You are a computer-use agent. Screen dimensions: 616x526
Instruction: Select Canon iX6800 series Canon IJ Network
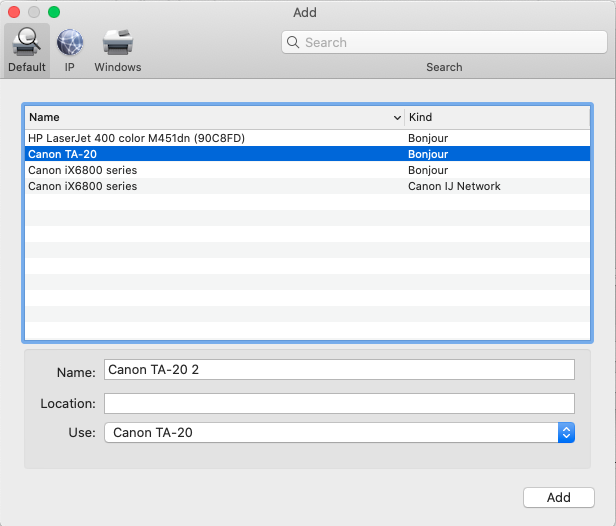(x=307, y=186)
